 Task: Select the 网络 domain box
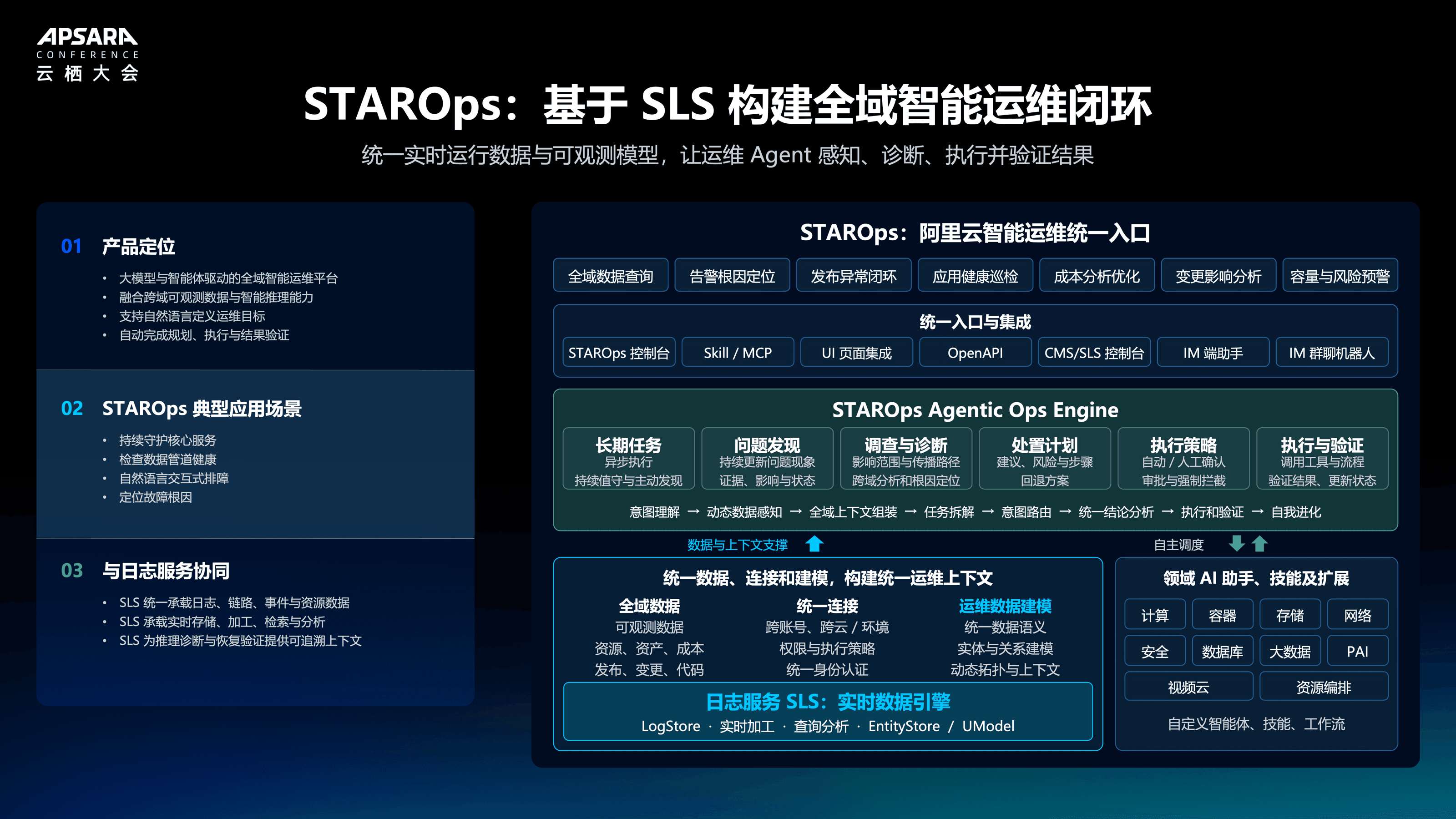(1358, 615)
